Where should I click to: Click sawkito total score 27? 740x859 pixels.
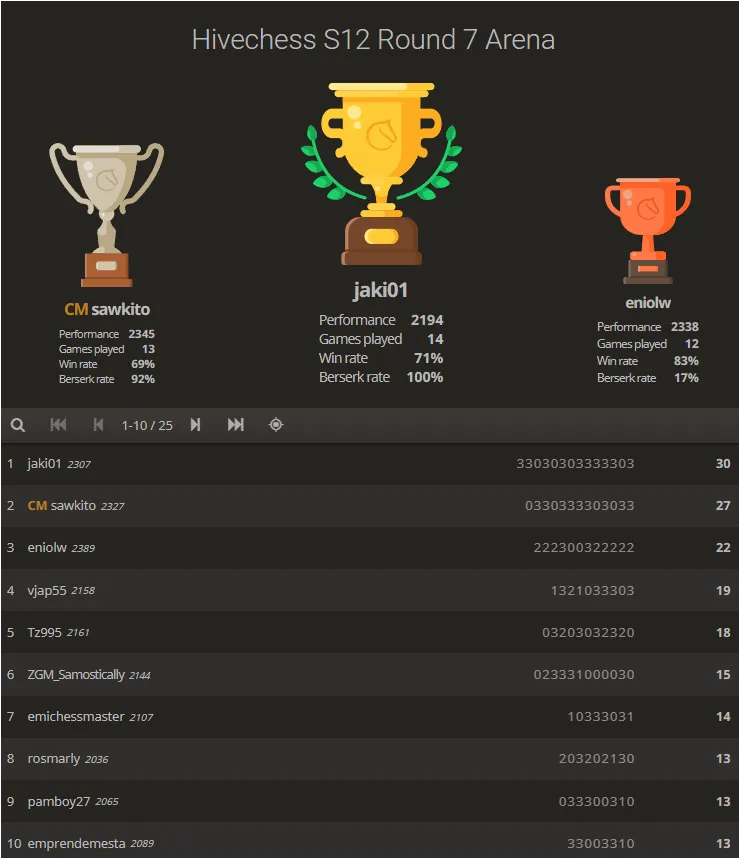tap(723, 506)
